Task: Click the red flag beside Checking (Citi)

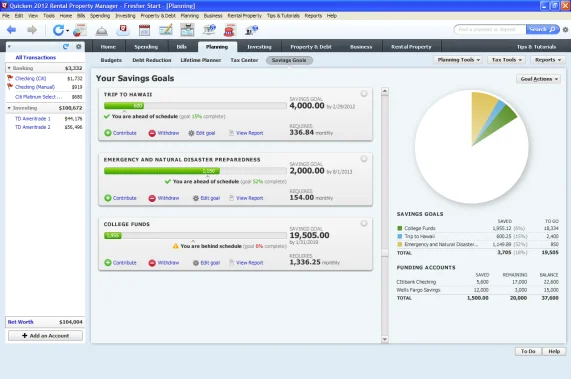Action: (x=10, y=78)
